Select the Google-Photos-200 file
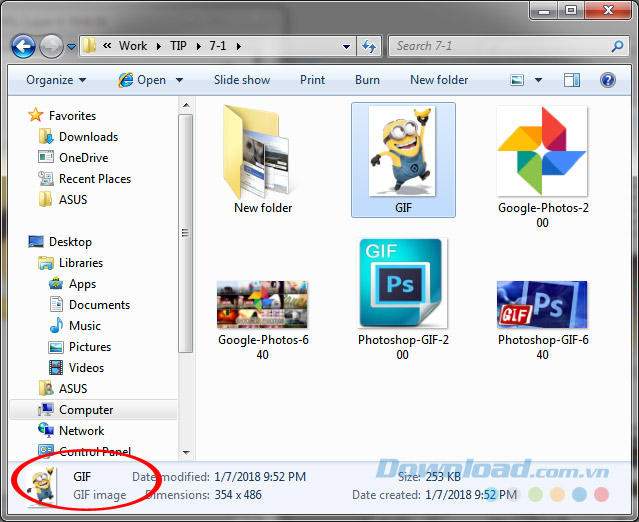Screen dimensions: 639x522 coord(542,167)
